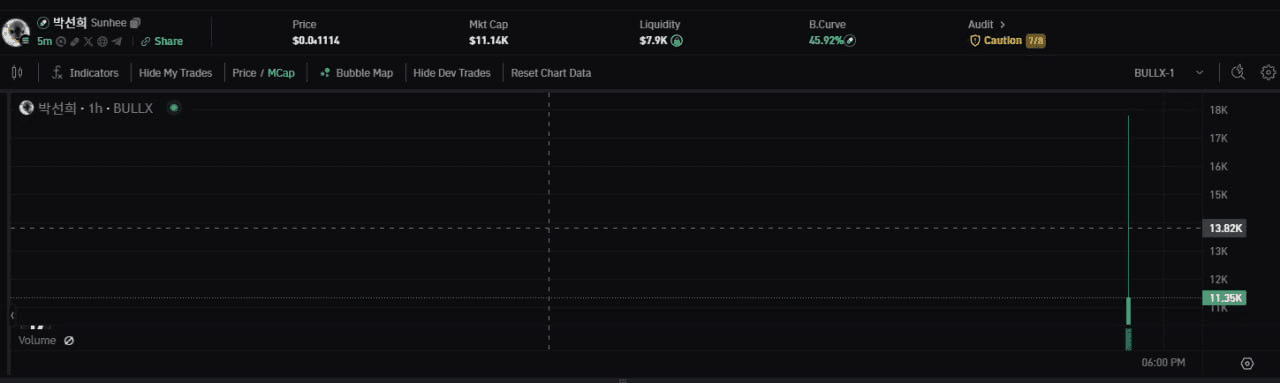Click the Caution audit status
The height and width of the screenshot is (383, 1280).
(995, 41)
